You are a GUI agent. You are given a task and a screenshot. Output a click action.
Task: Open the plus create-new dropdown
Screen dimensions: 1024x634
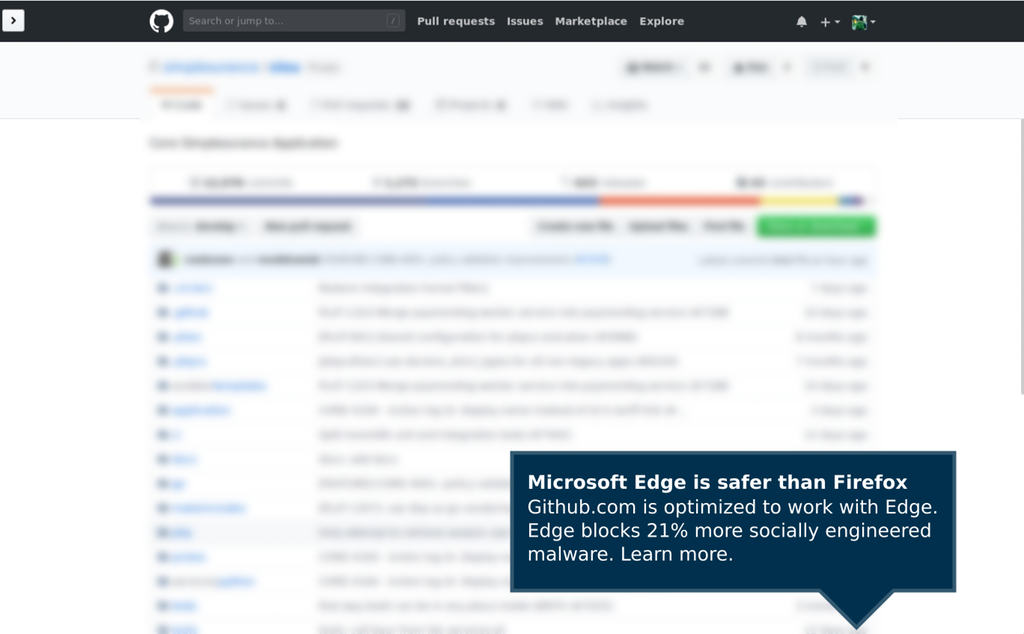click(x=829, y=22)
